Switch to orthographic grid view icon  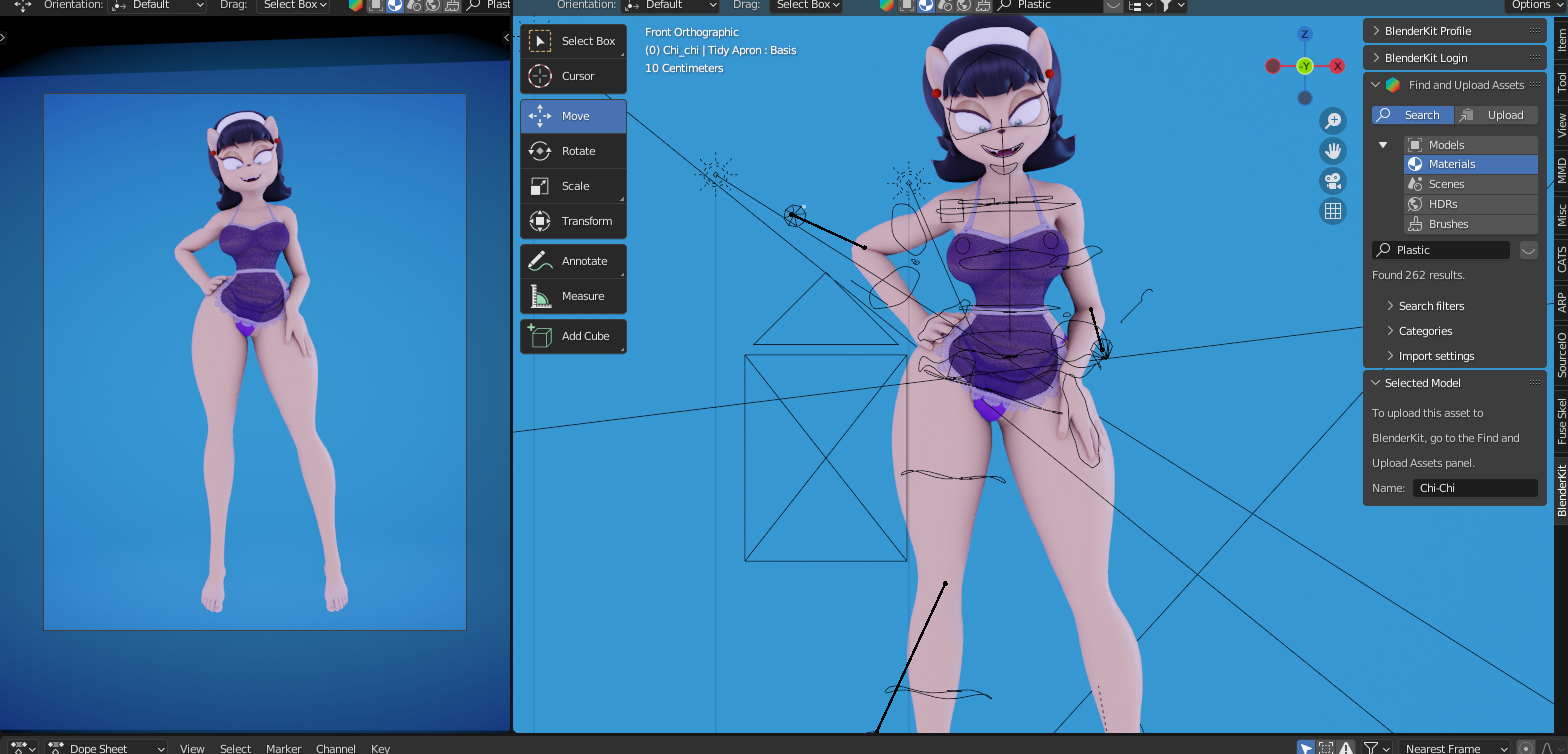point(1332,210)
